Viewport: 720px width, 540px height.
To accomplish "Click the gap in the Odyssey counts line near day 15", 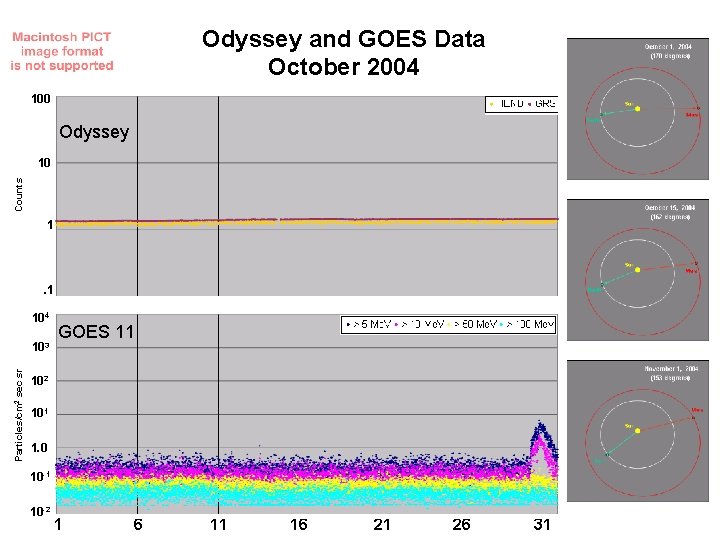I will point(279,220).
